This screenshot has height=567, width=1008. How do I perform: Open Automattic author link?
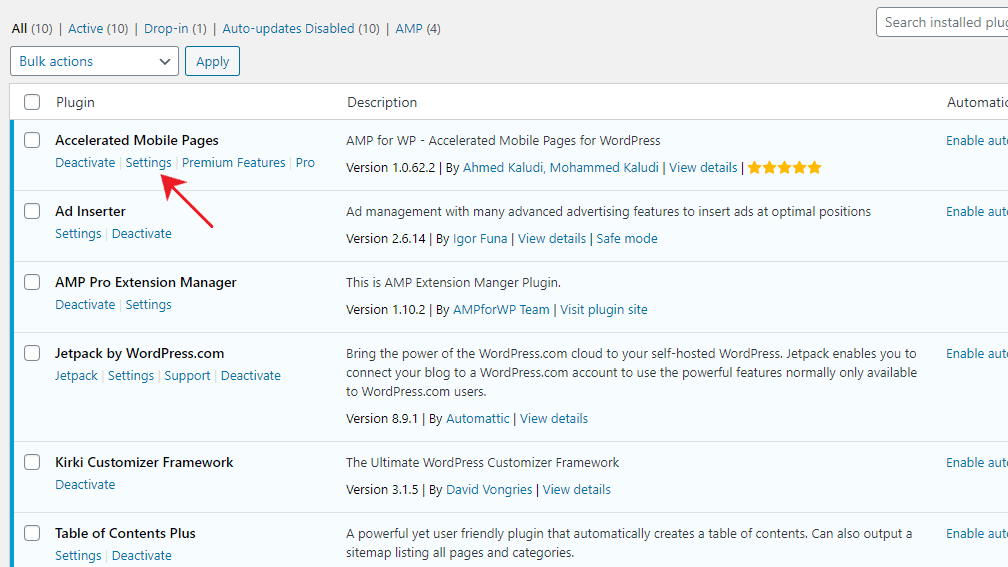[x=478, y=418]
